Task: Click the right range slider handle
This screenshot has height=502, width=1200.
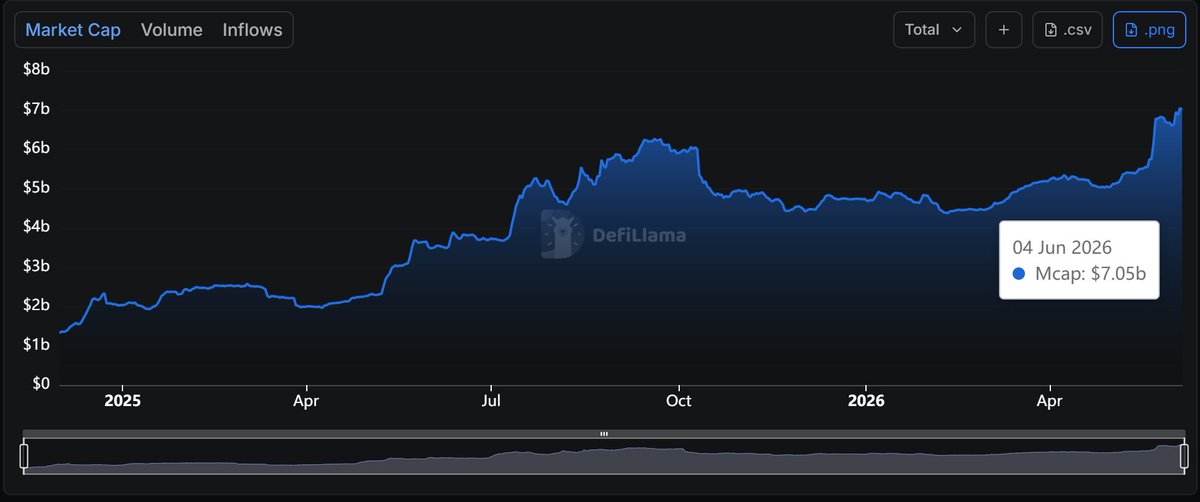Action: tap(1183, 457)
